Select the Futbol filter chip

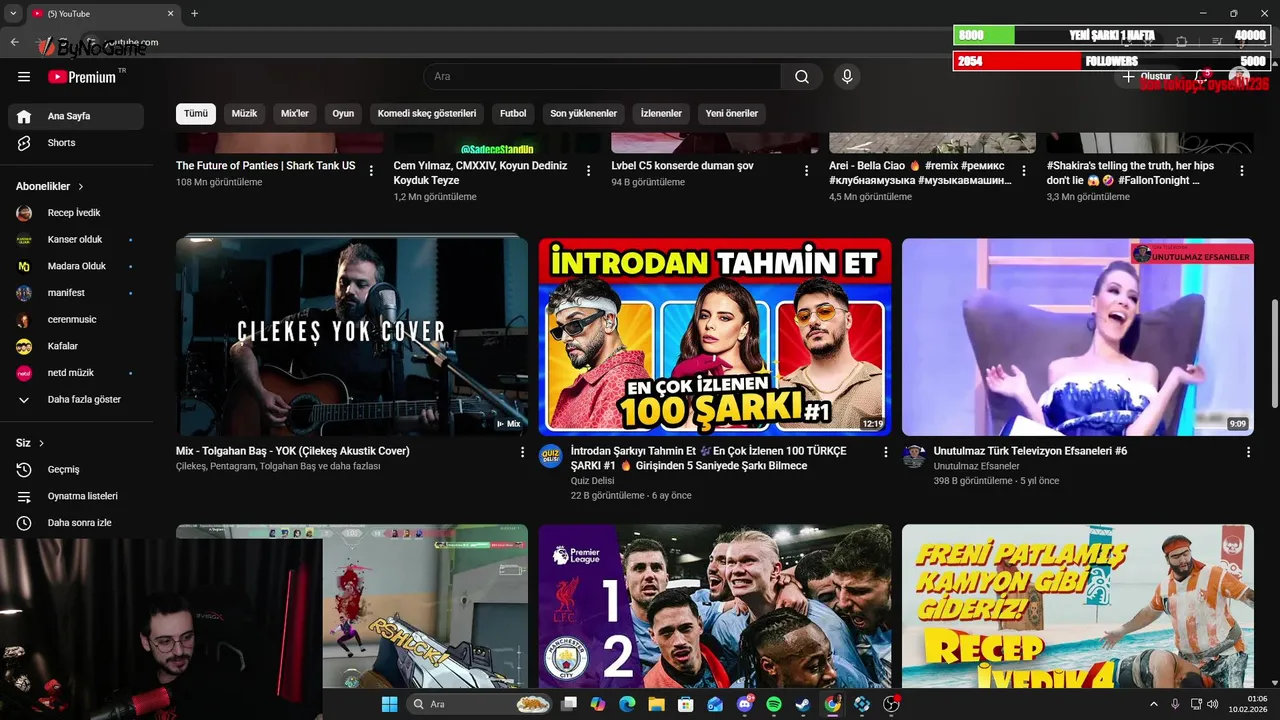point(513,114)
